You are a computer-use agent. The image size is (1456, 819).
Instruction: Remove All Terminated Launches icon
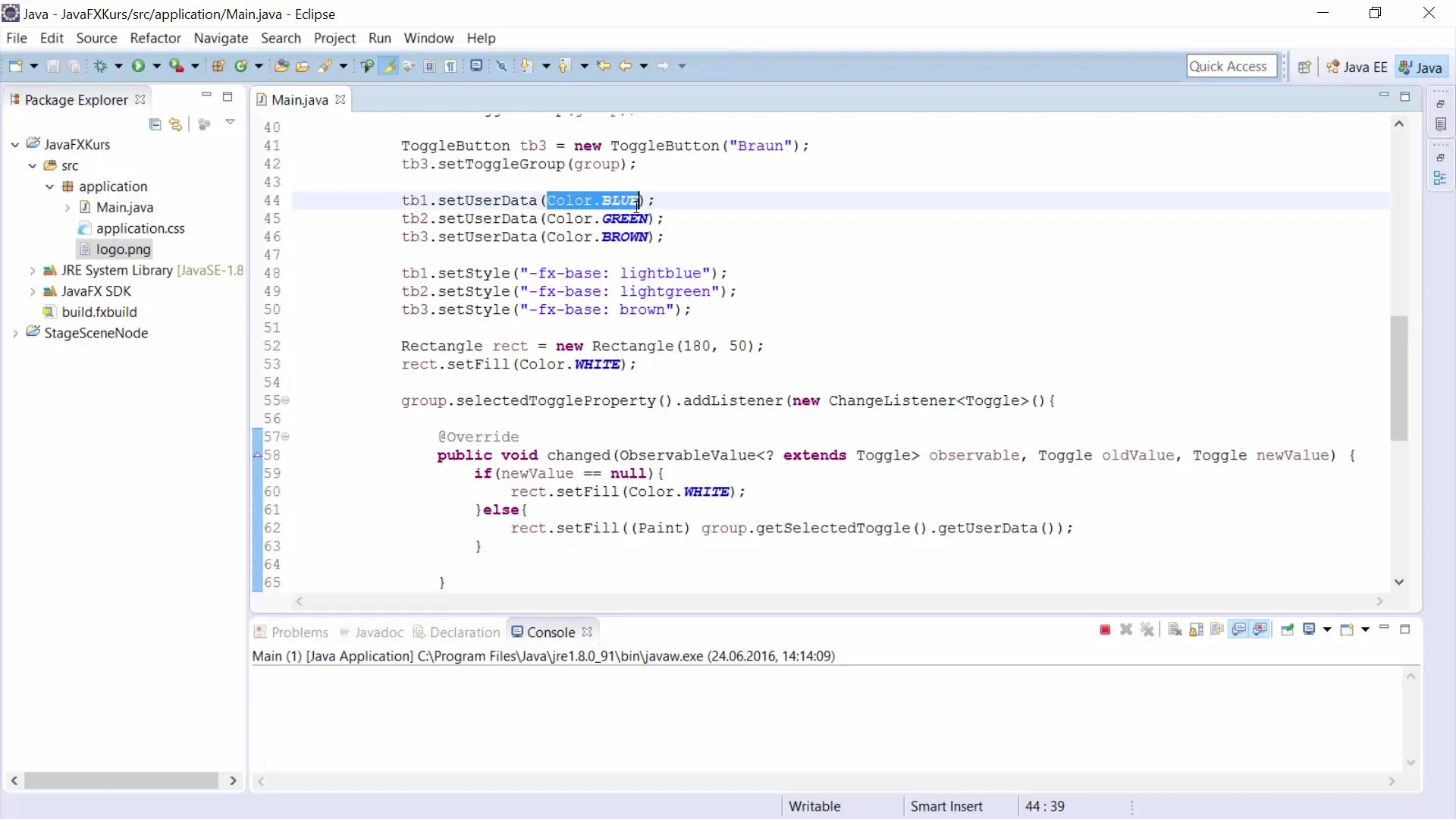click(1147, 630)
